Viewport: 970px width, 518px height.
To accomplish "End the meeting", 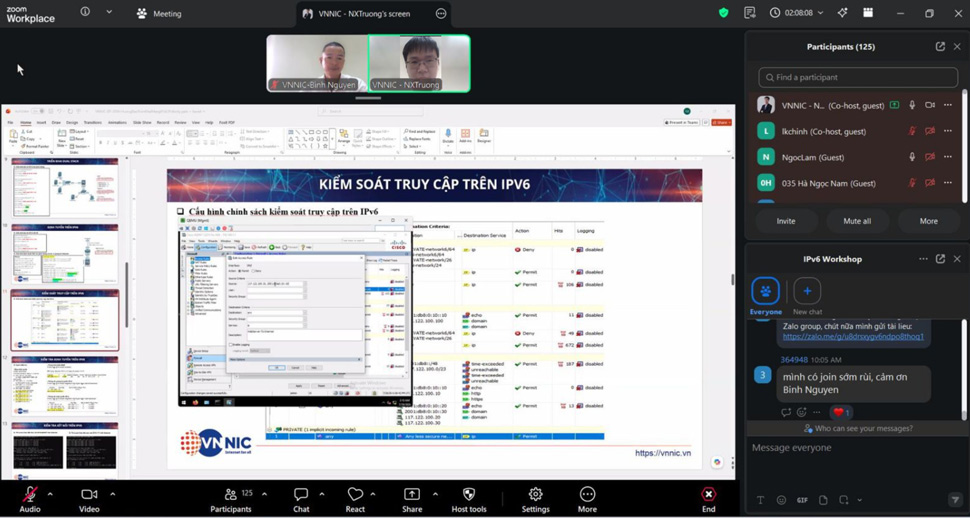I will 708,499.
